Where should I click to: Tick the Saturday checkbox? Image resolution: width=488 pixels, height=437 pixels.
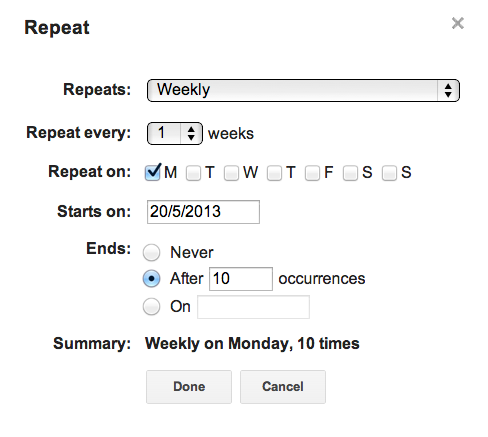pyautogui.click(x=350, y=173)
